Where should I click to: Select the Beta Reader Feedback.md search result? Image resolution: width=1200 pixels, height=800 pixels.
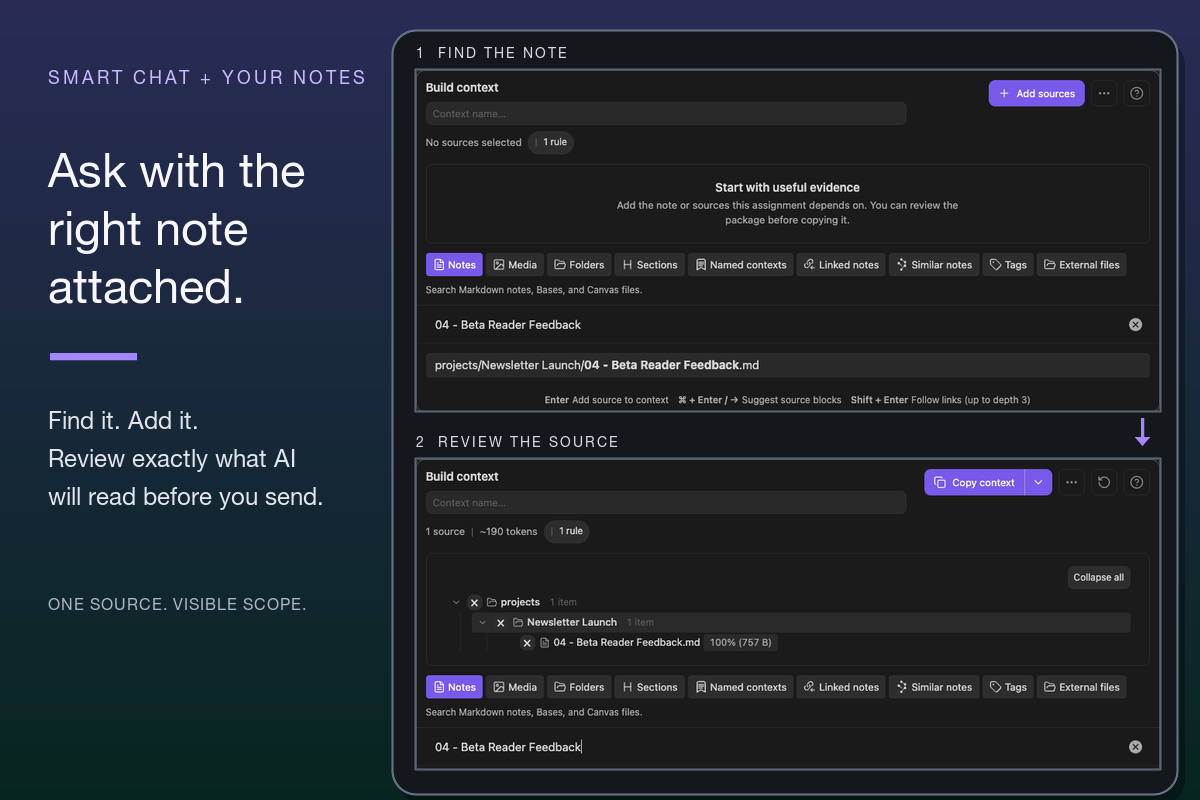(788, 365)
